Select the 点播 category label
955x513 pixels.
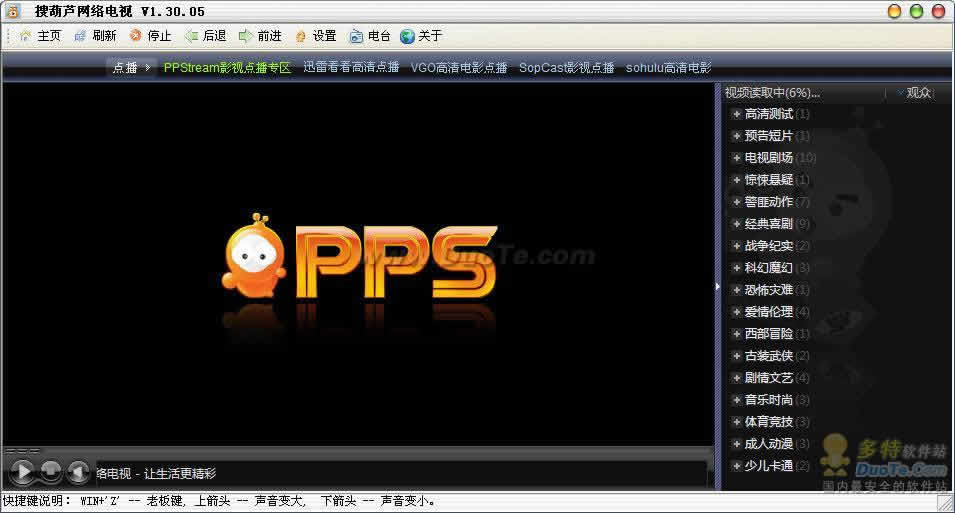(x=125, y=68)
